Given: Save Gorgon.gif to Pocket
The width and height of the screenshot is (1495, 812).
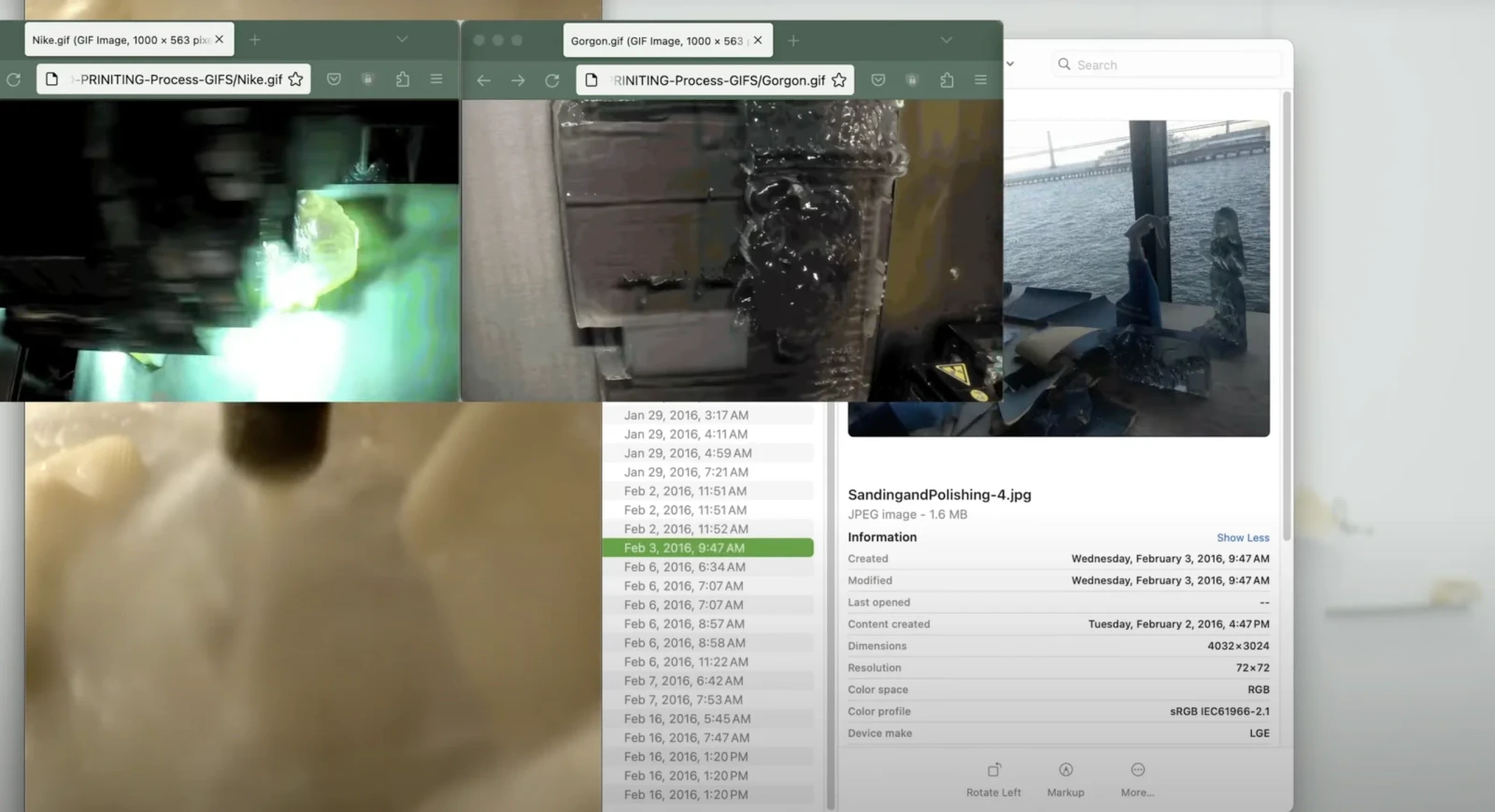Looking at the screenshot, I should (878, 80).
